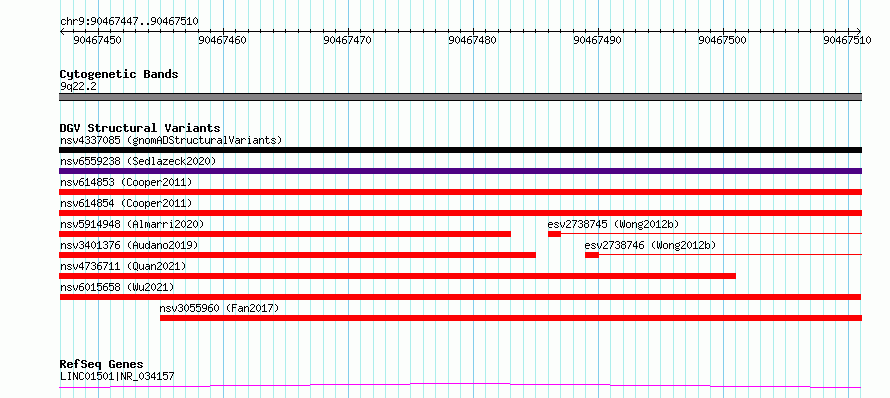Select the nsv5914948 Almarri2020 variant bar
This screenshot has height=398, width=890.
pos(285,234)
